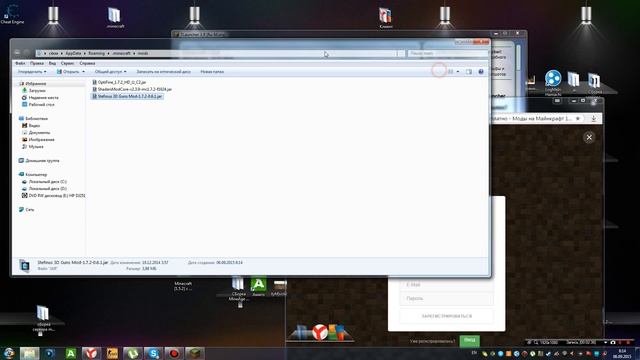Viewport: 640px width, 360px height.
Task: Open Локальный диск (D:)
Action: (x=47, y=189)
